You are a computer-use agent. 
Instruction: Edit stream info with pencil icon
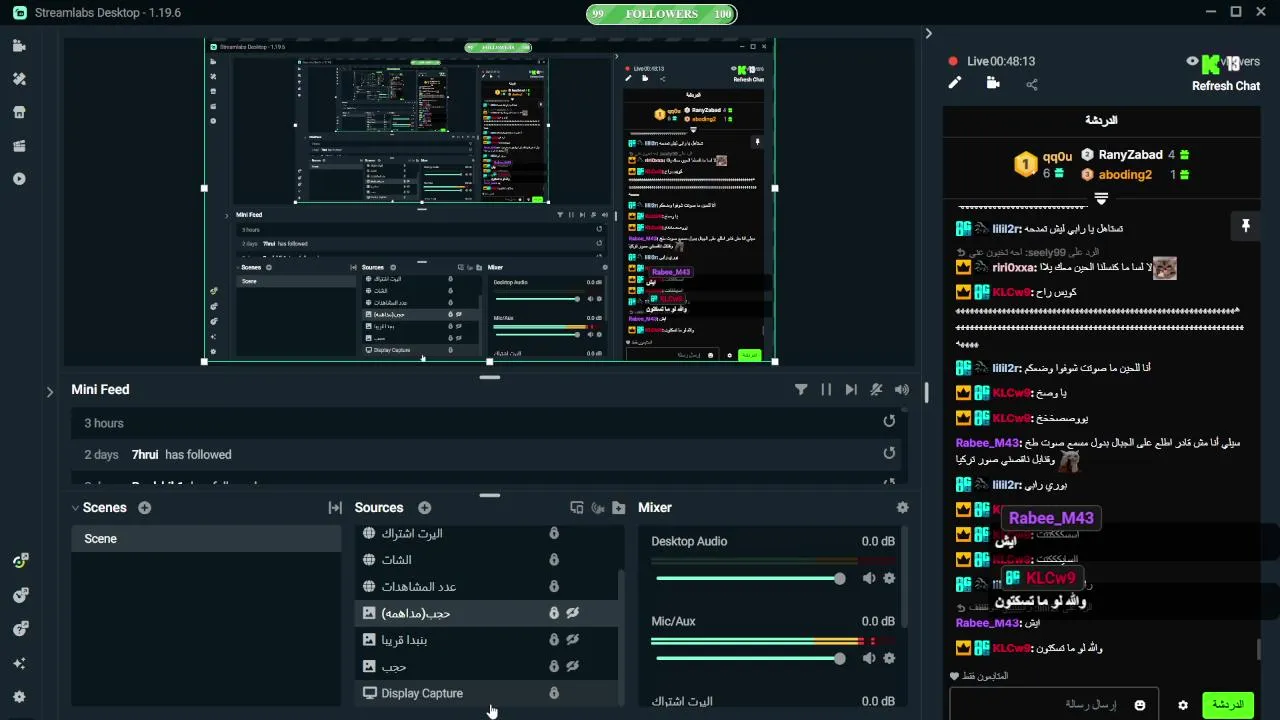(954, 84)
